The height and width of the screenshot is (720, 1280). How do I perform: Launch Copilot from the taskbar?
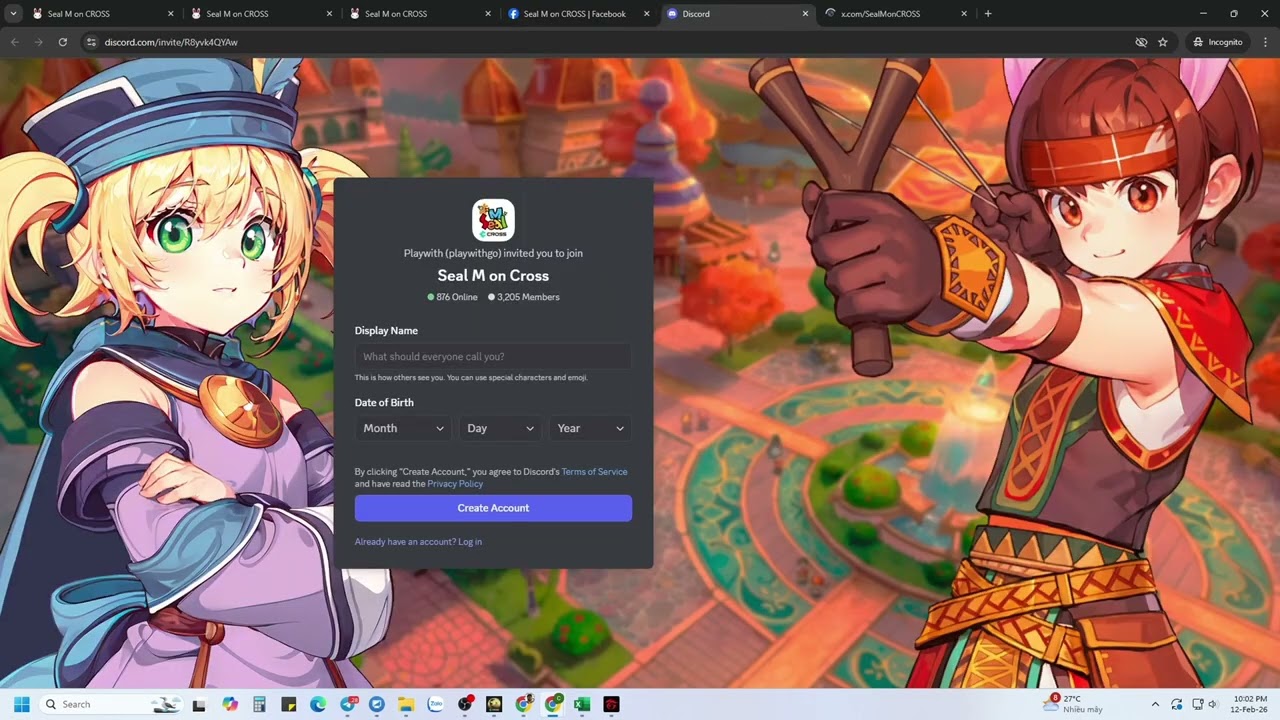231,704
